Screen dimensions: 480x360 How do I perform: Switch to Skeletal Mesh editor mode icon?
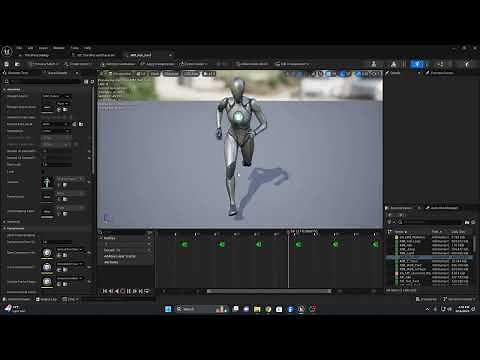394,64
